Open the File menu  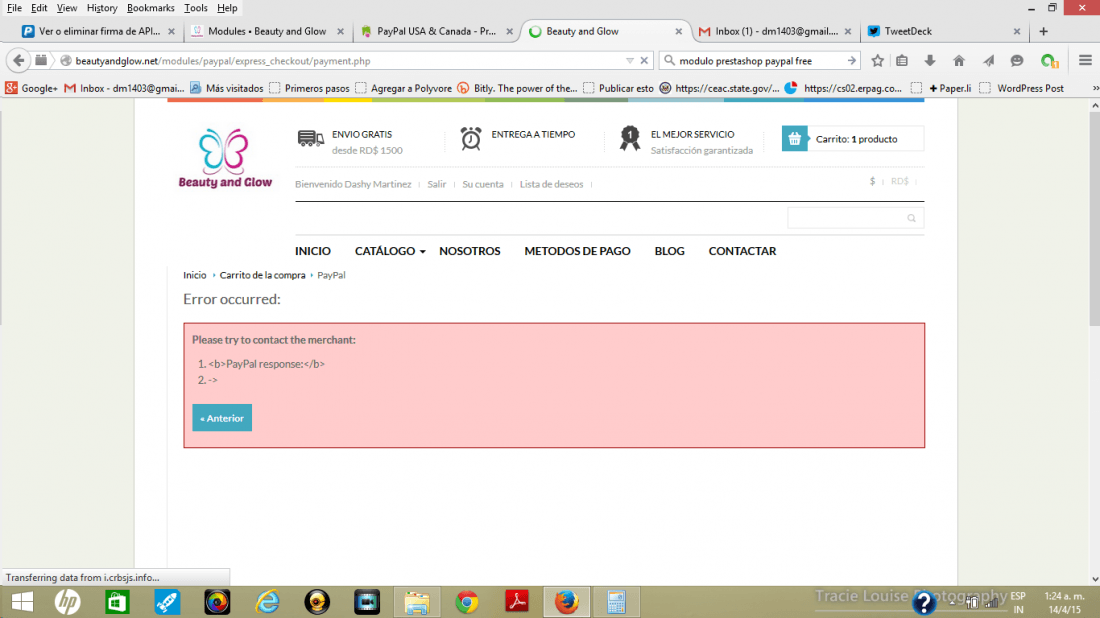14,8
